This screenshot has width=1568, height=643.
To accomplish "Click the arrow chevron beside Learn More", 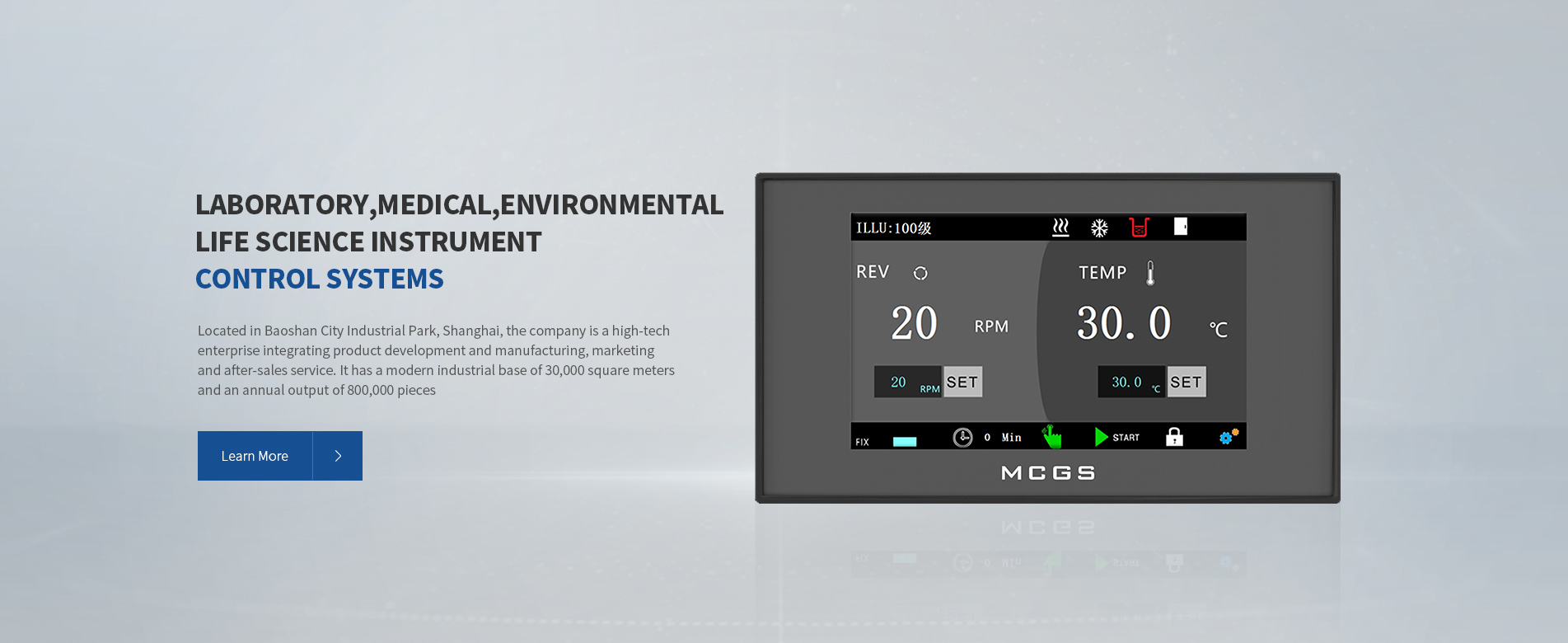I will (338, 456).
